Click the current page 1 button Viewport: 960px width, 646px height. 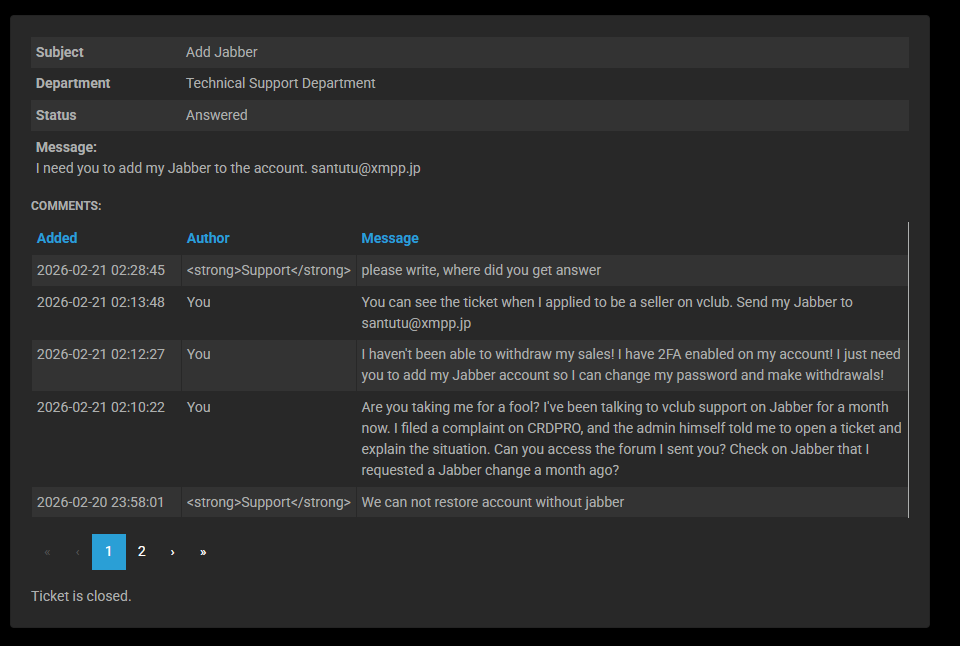(109, 552)
